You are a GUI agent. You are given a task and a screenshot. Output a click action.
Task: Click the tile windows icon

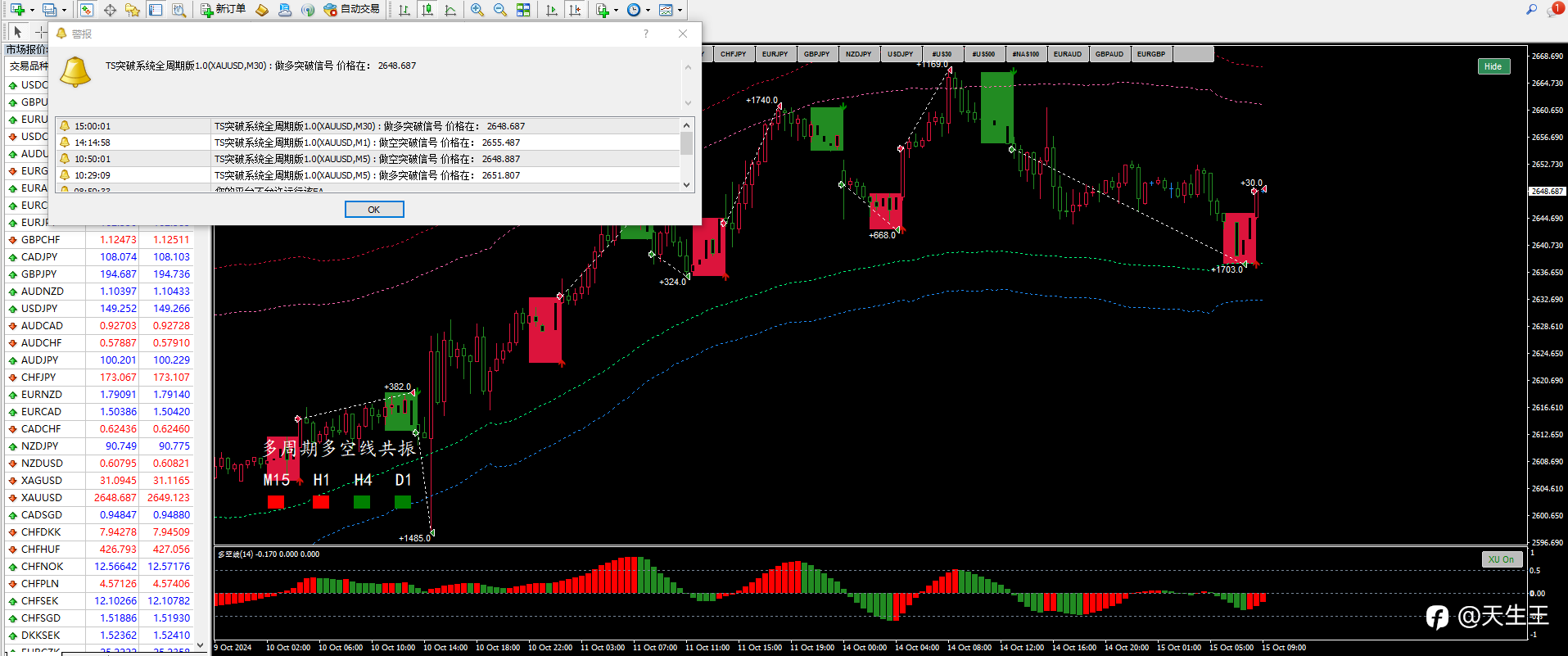coord(523,10)
